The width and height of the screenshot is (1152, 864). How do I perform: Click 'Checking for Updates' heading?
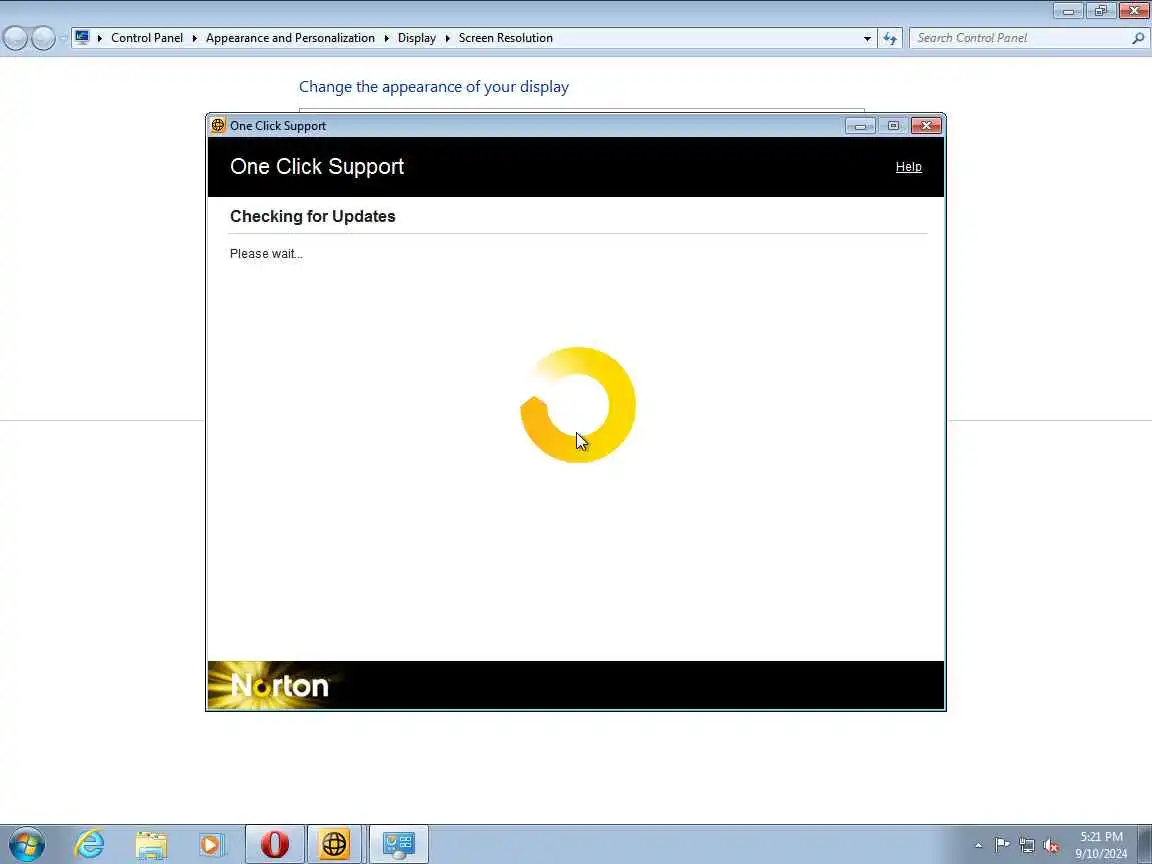[312, 216]
